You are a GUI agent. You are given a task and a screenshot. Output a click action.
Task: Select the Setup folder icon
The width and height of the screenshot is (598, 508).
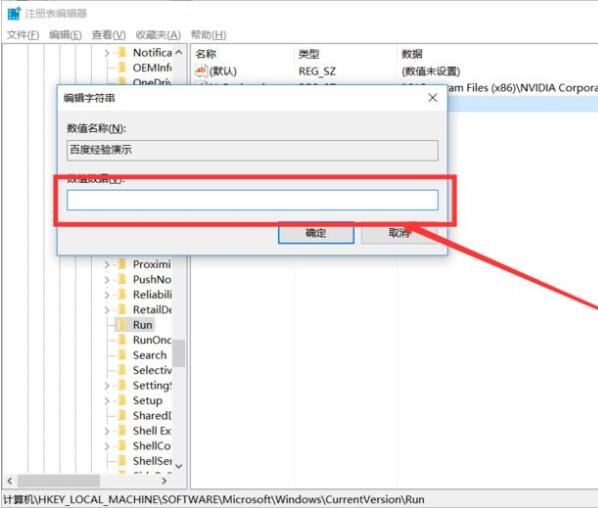[122, 400]
